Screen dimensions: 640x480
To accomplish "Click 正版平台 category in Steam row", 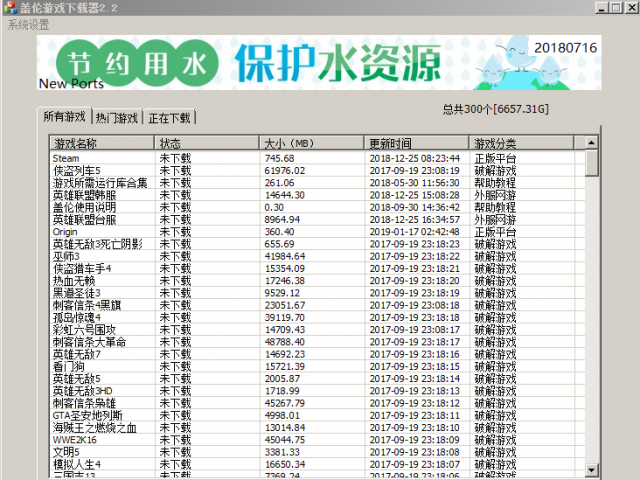I will pos(495,158).
